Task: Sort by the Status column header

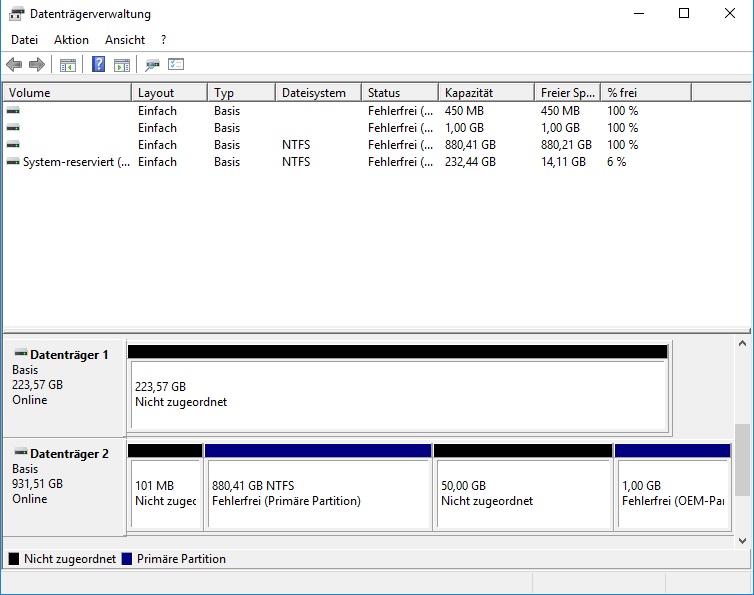Action: coord(400,92)
